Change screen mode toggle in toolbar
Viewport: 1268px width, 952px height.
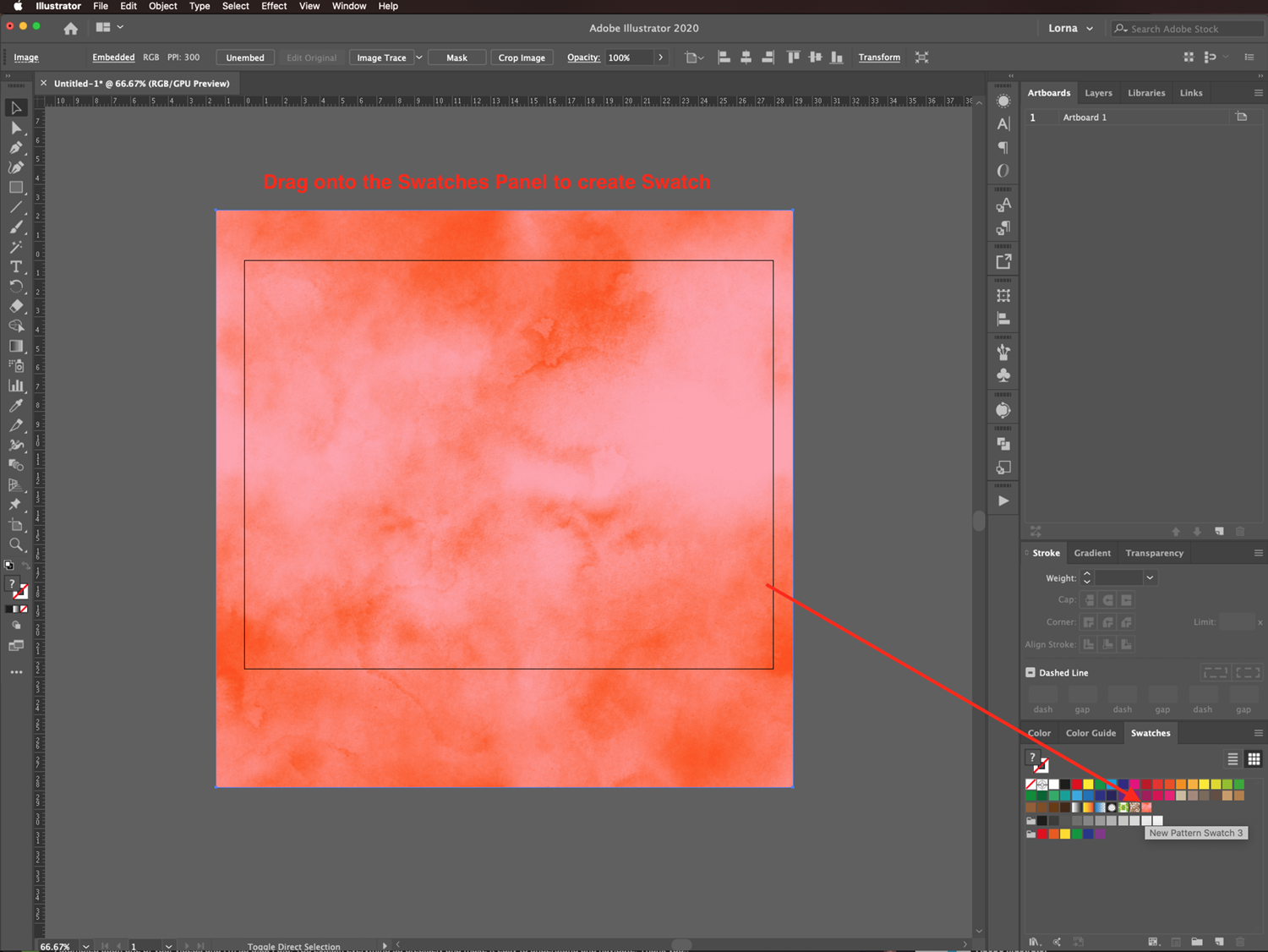click(x=16, y=646)
